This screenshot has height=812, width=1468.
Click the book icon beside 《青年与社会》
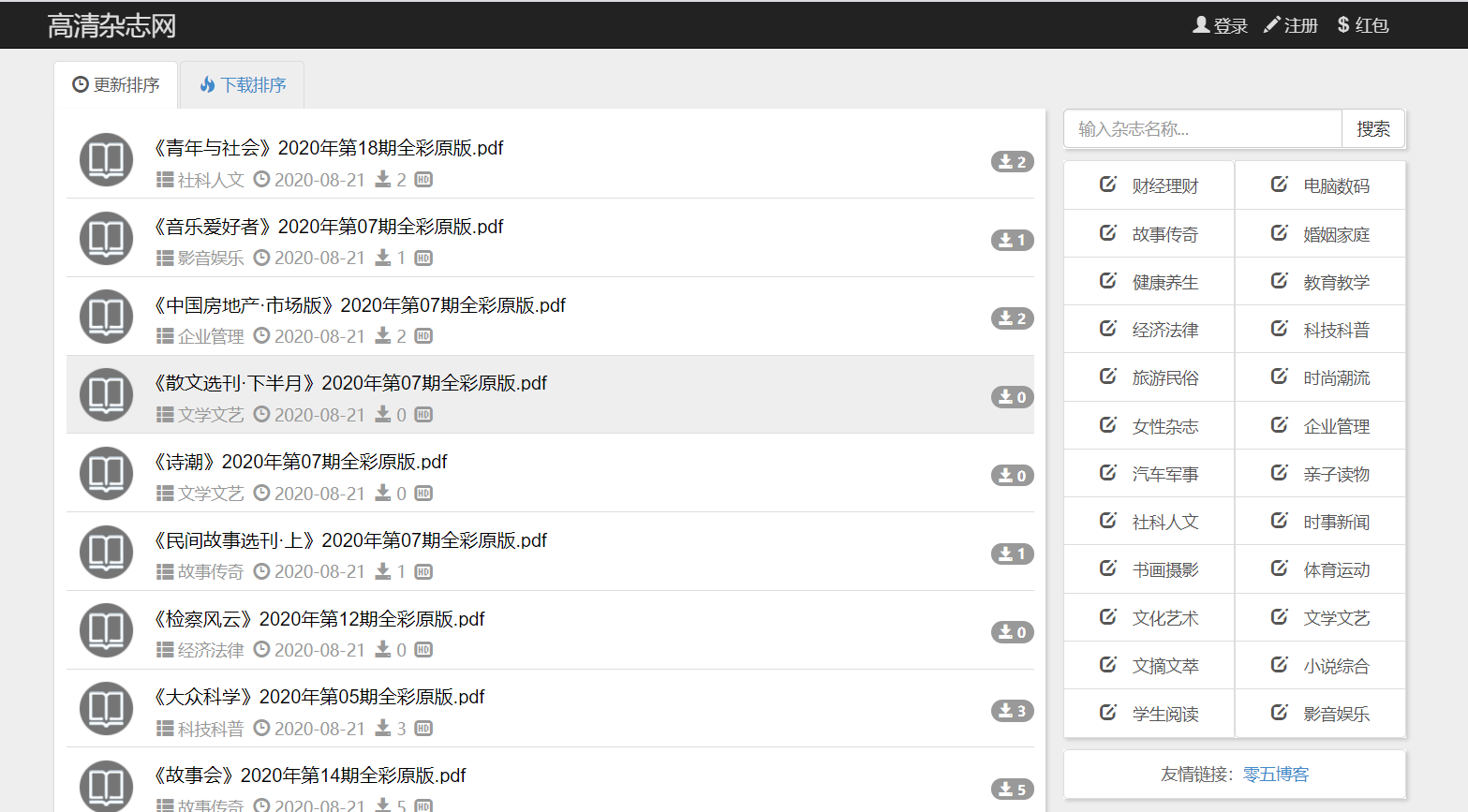(x=106, y=160)
